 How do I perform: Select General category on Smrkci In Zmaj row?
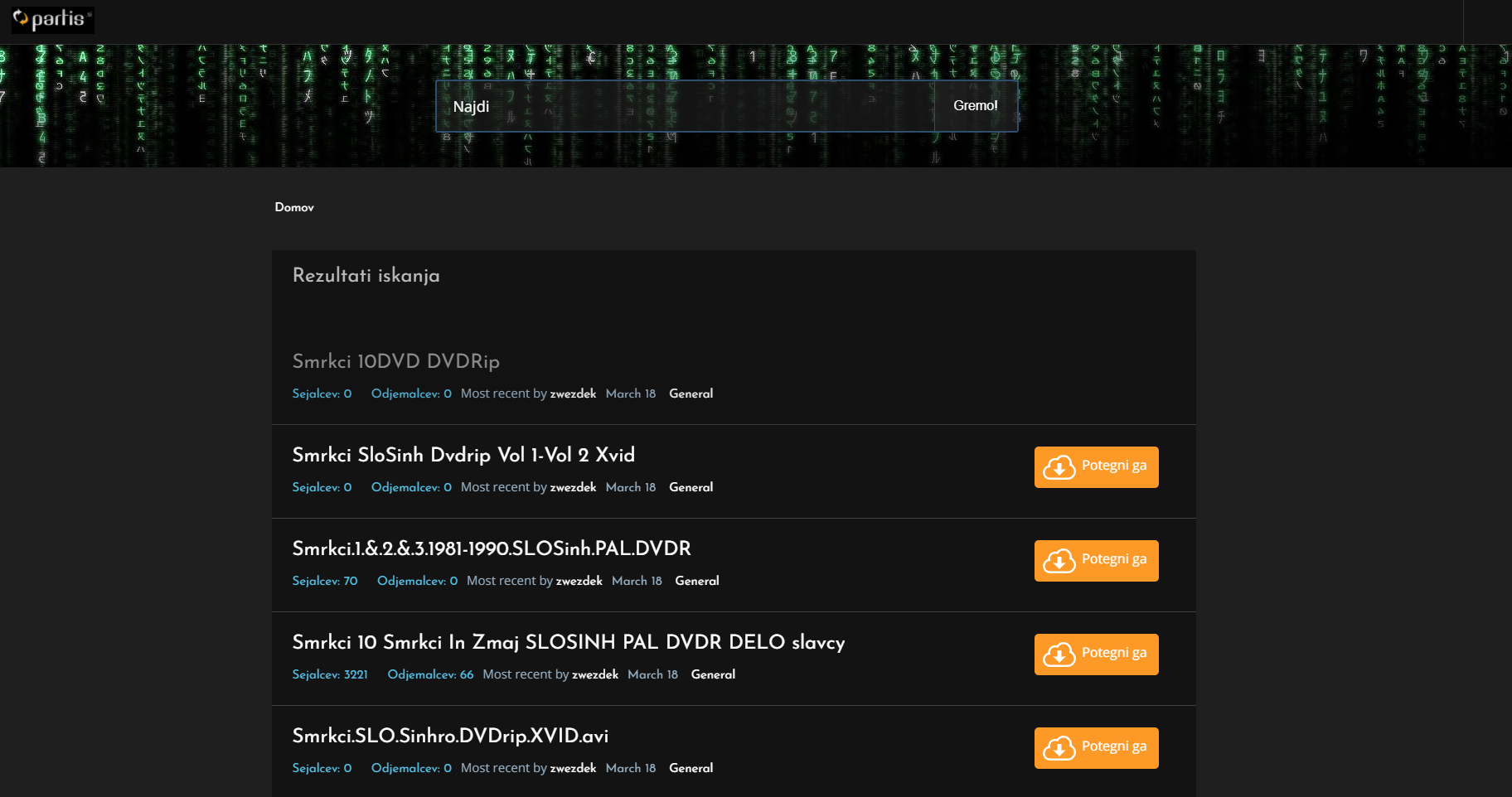713,674
